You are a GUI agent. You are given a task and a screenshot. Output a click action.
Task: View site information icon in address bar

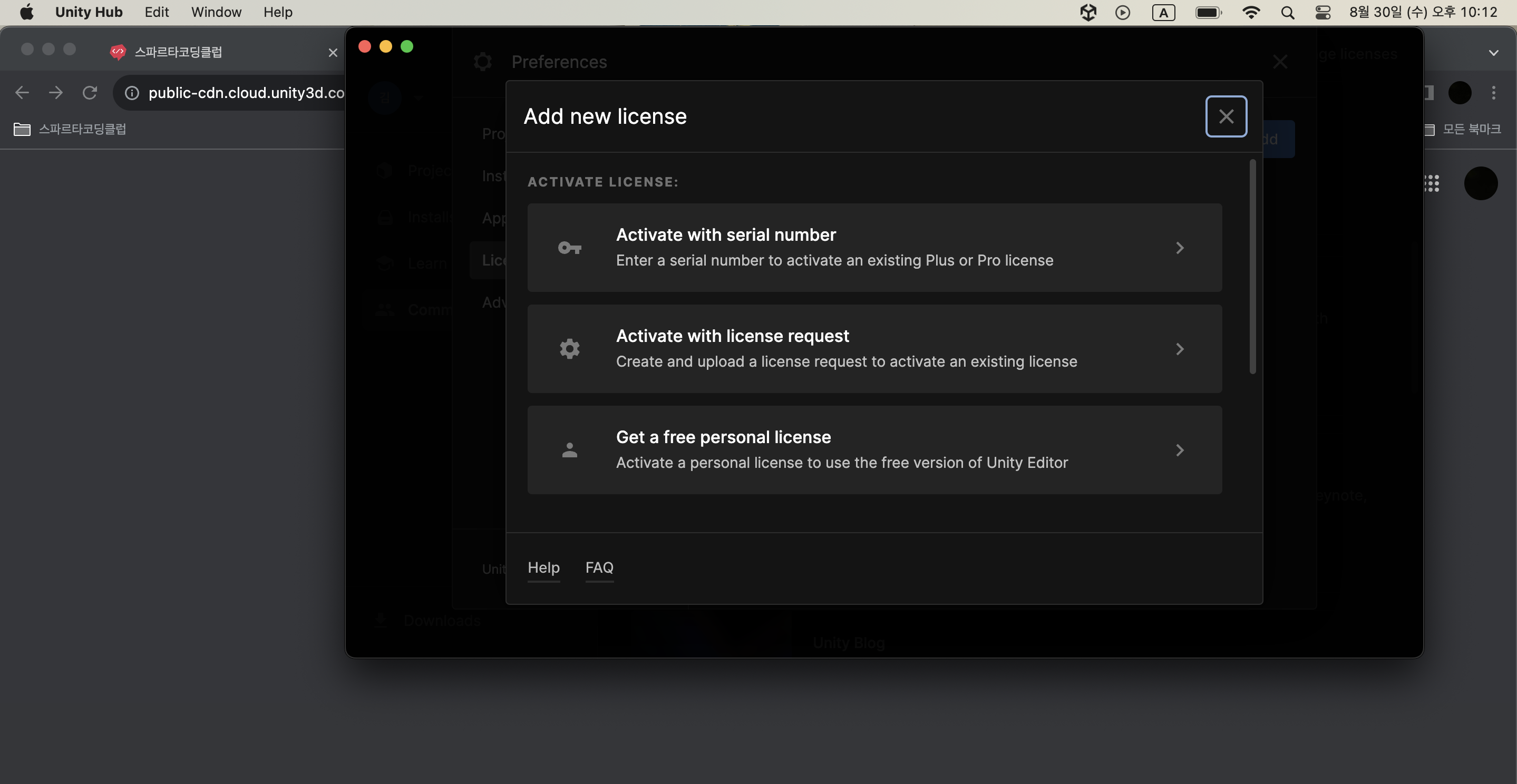pos(132,93)
